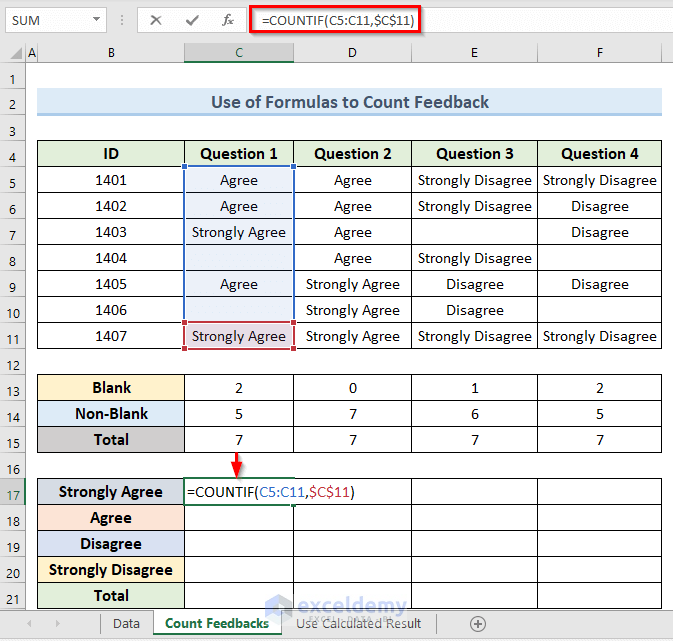This screenshot has width=673, height=641.
Task: Open the Use Calculated Result sheet tab
Action: 359,623
